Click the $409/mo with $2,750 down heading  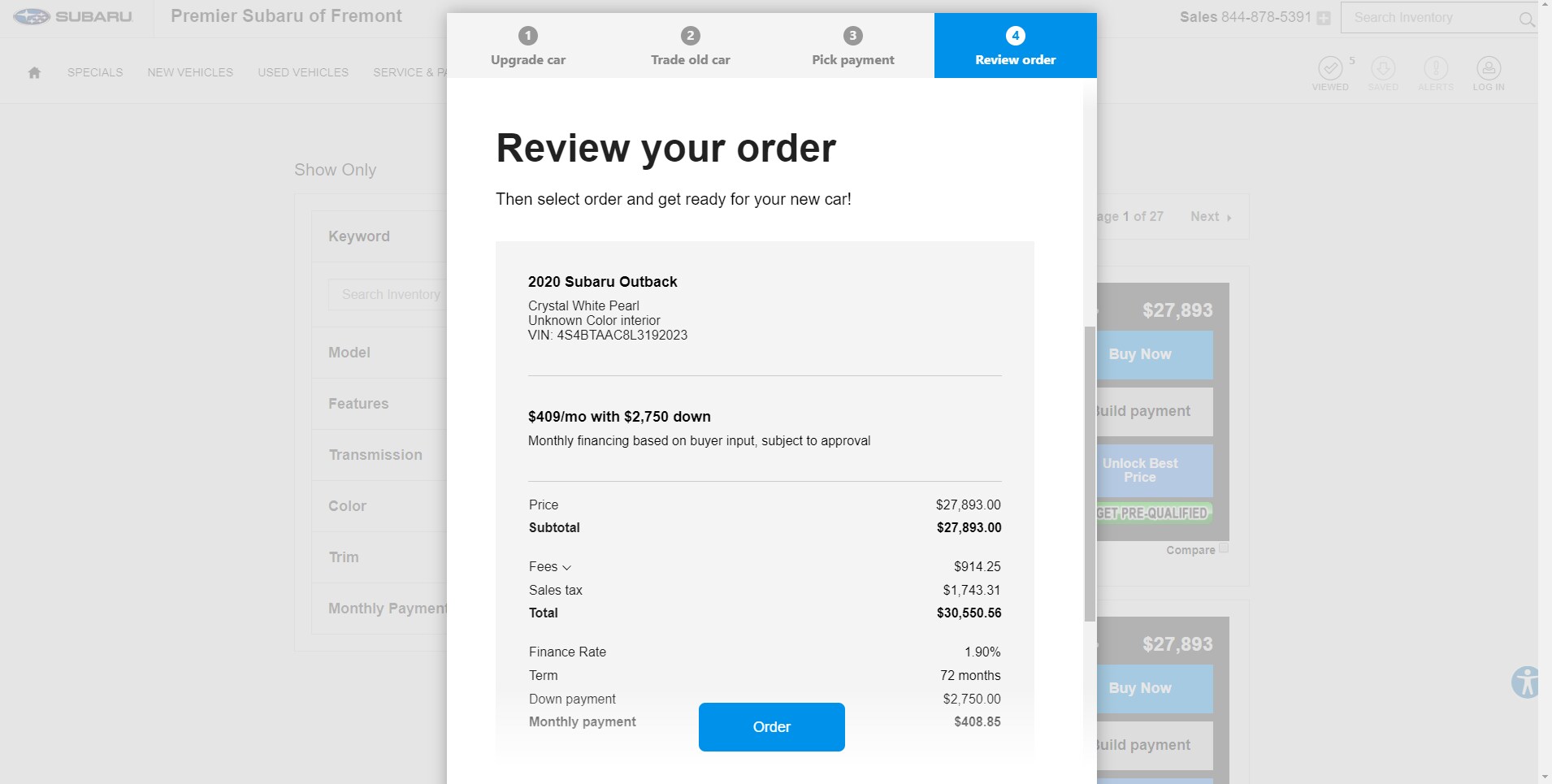click(x=619, y=417)
